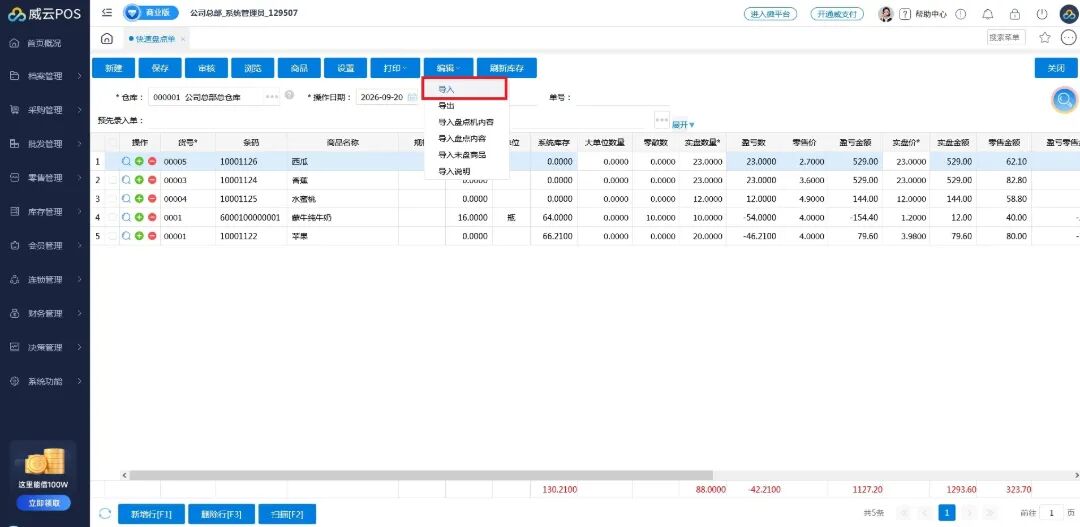1080x527 pixels.
Task: Click the 审核 button
Action: [x=207, y=68]
